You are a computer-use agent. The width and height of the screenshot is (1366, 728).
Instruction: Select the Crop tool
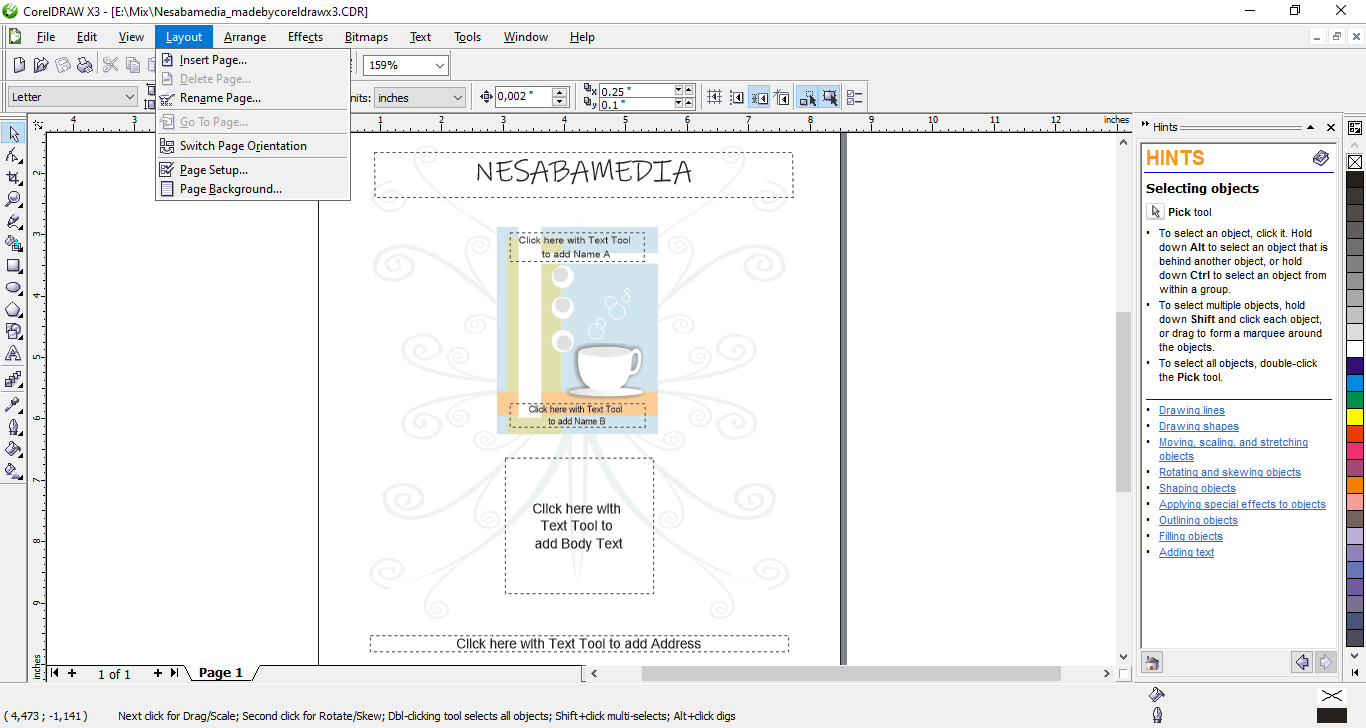[x=14, y=177]
